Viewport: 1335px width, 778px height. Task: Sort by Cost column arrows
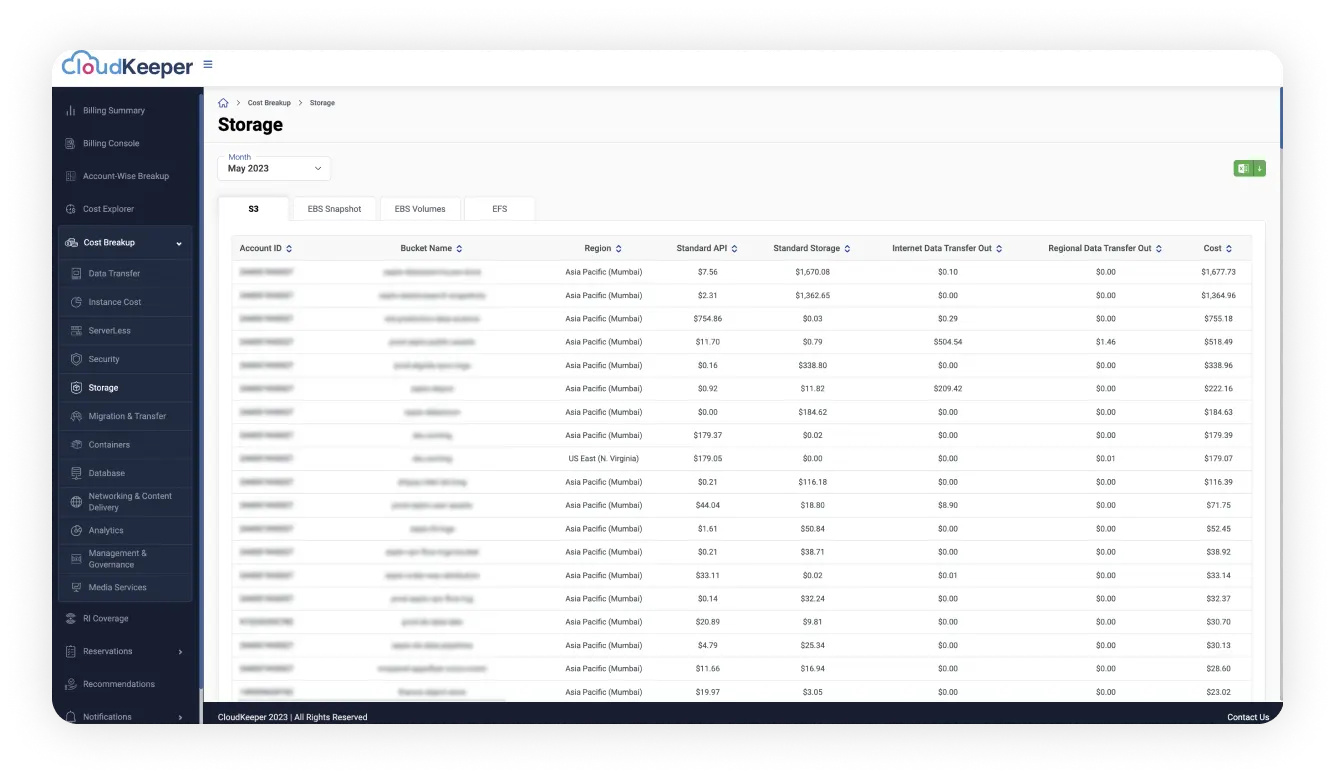click(1229, 249)
